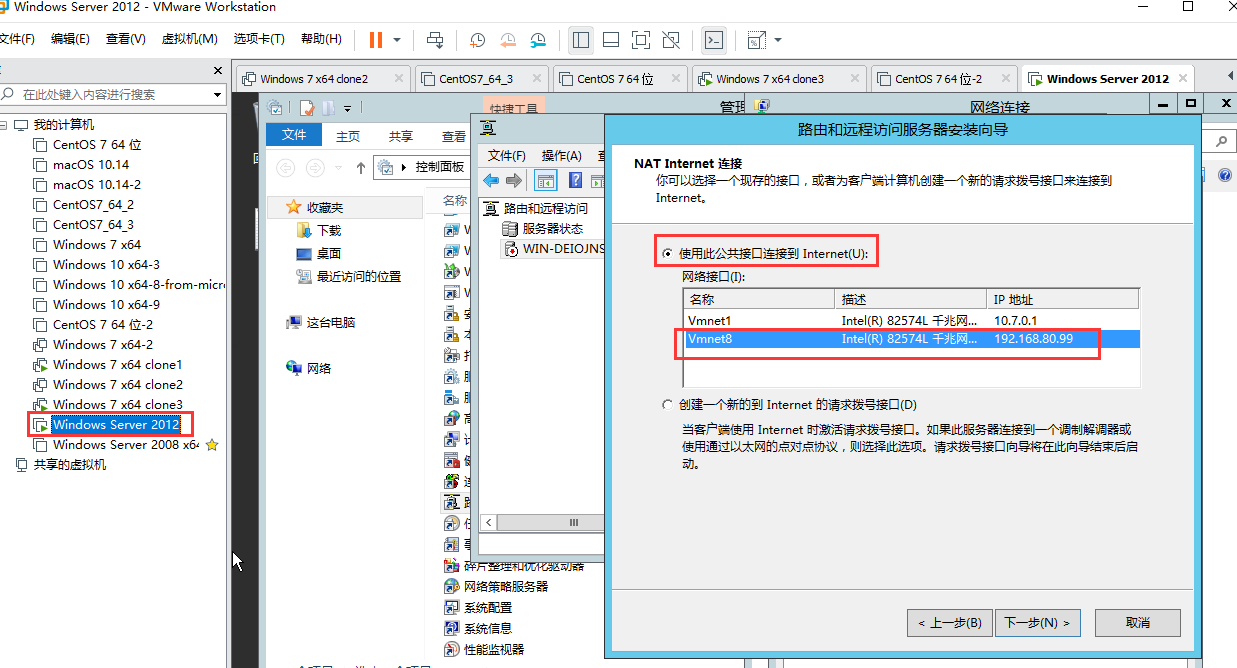1237x668 pixels.
Task: Open 桌面 in Explorer sidebar
Action: (319, 253)
